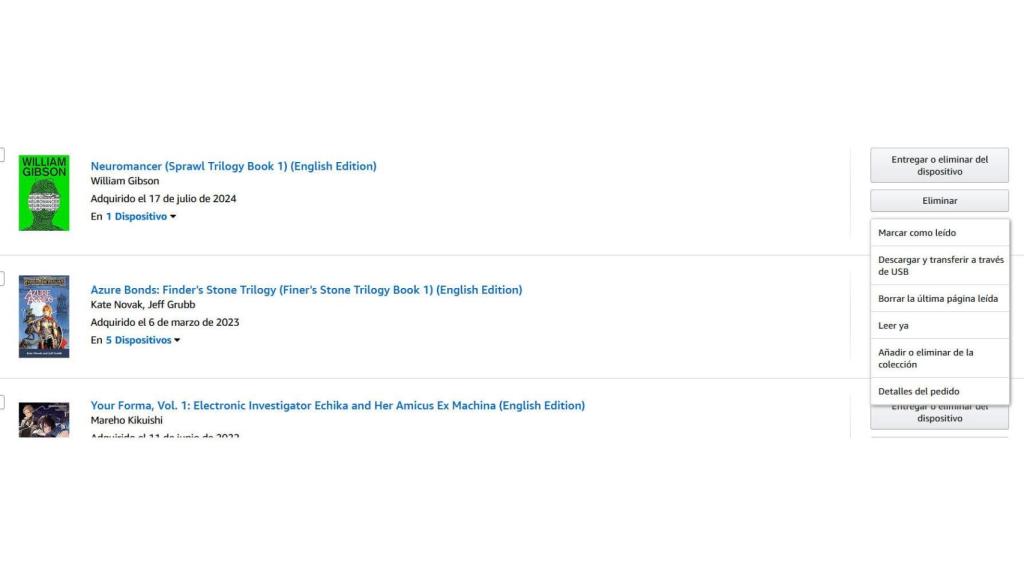Viewport: 1024px width, 576px height.
Task: Open the Neuromancer title link
Action: [233, 166]
